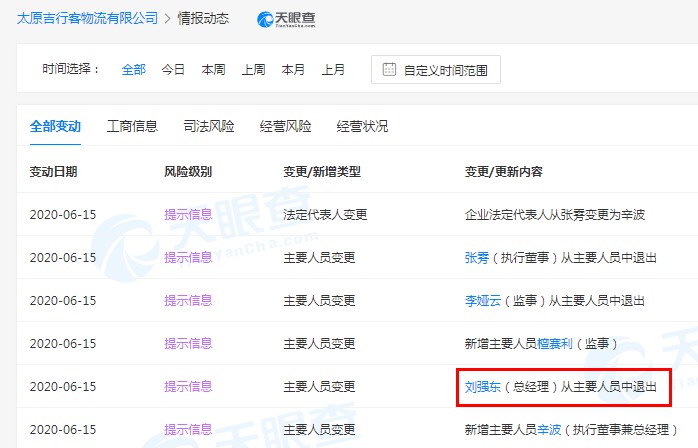Click 提示信息 in the 法定代表人变更 row
Screen dimensions: 698x448
[188, 215]
